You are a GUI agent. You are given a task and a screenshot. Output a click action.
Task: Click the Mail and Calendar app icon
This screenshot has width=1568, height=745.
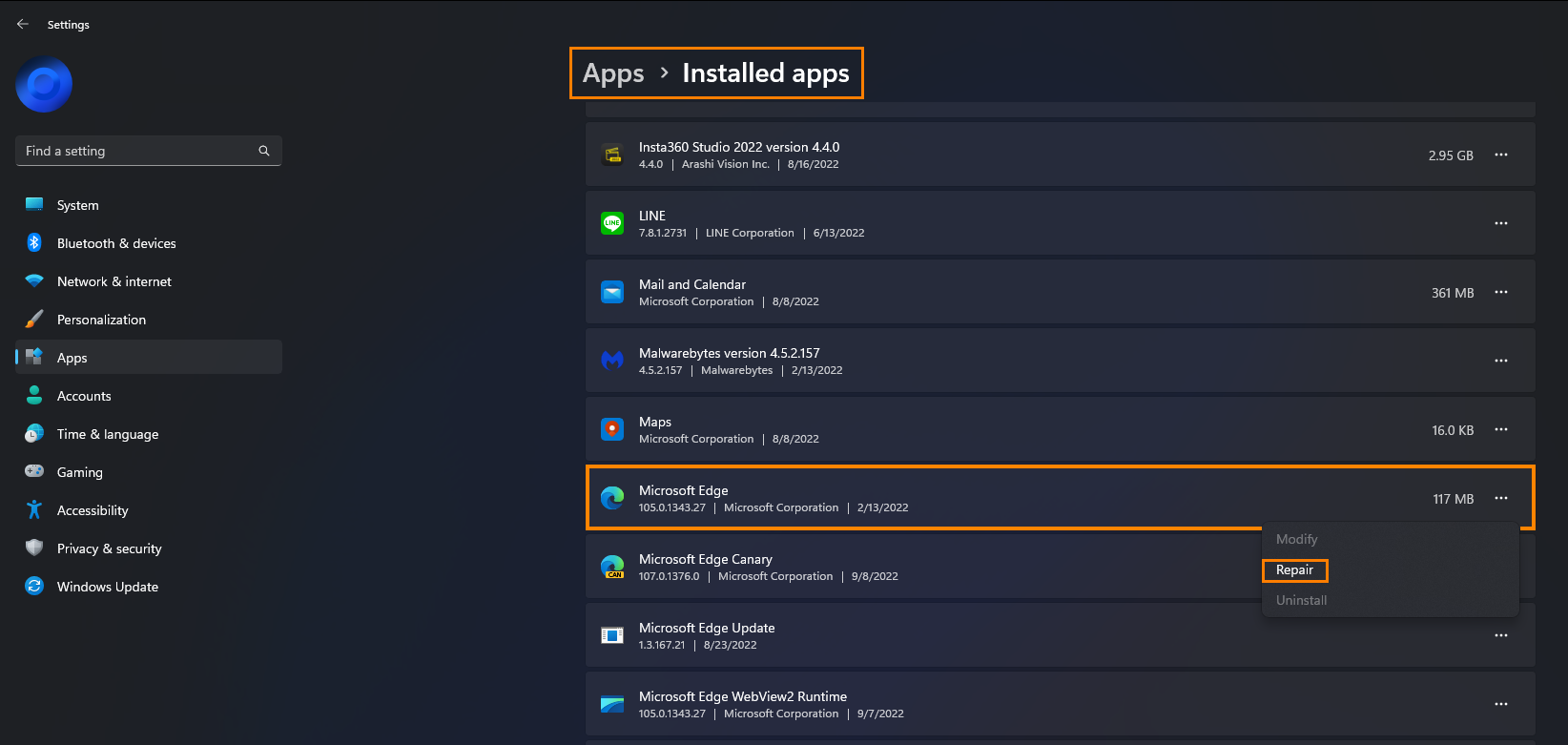pyautogui.click(x=612, y=292)
